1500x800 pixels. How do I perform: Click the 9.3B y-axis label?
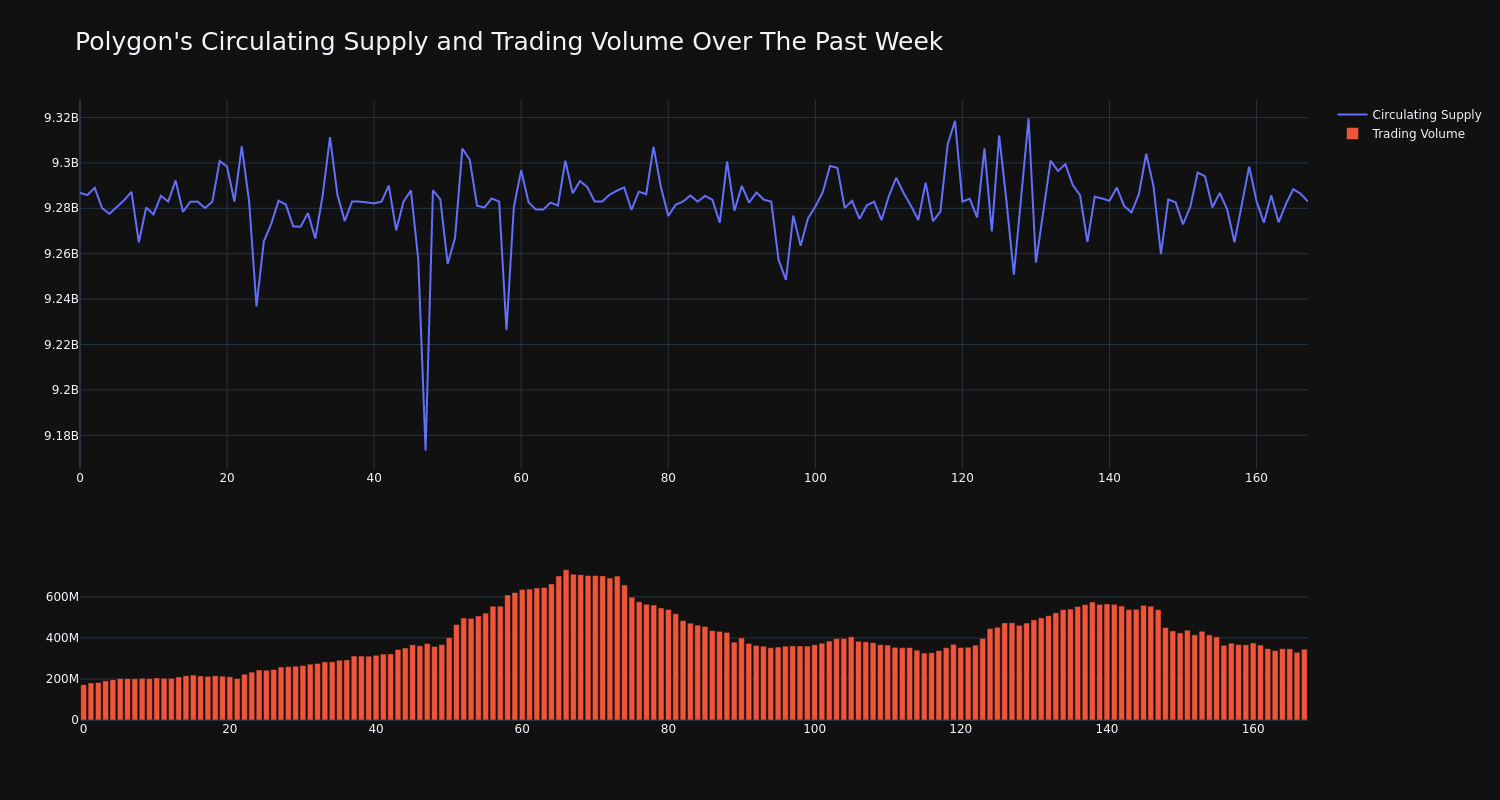pyautogui.click(x=65, y=163)
